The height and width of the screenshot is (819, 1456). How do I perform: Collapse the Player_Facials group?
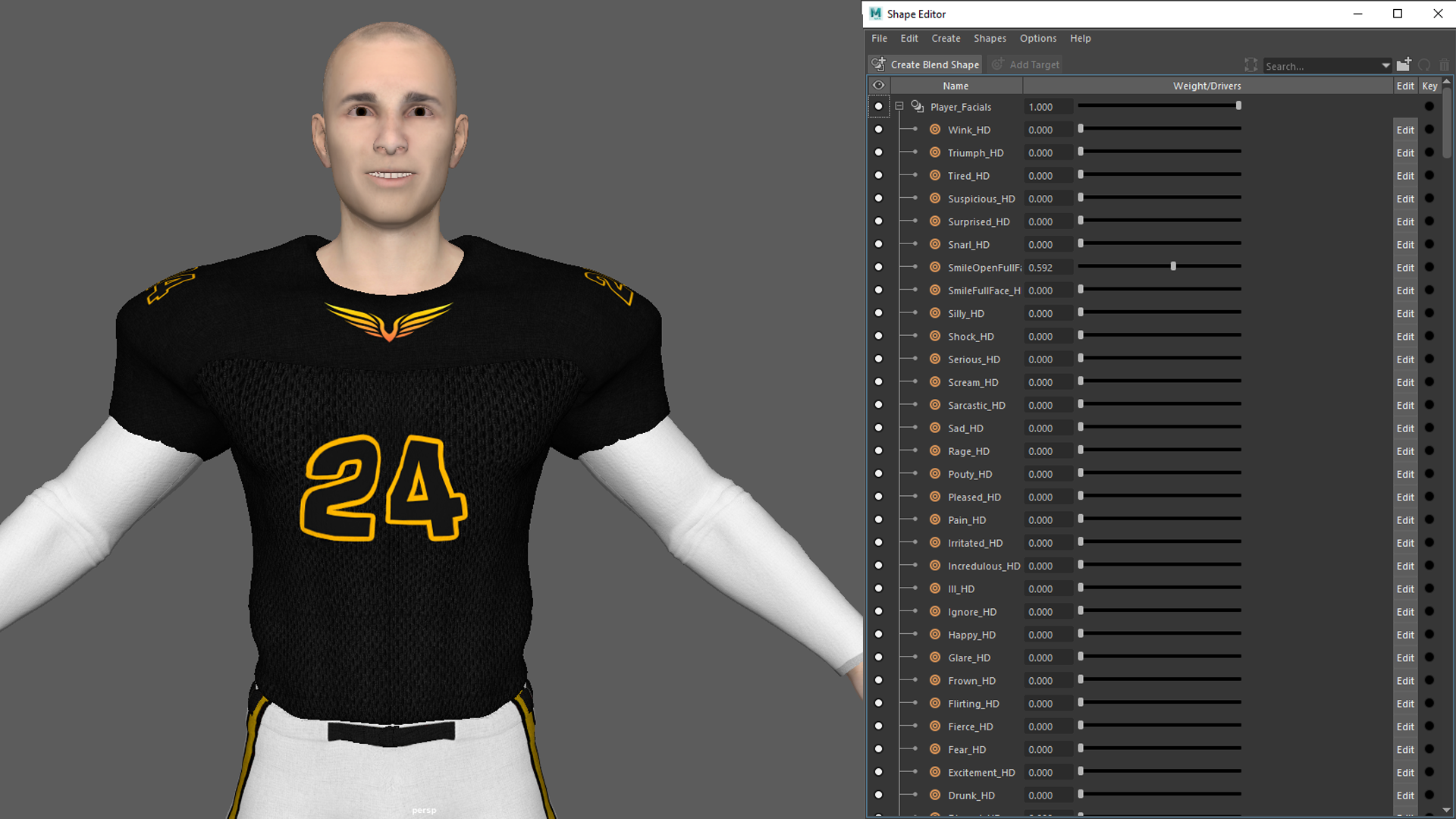[899, 107]
